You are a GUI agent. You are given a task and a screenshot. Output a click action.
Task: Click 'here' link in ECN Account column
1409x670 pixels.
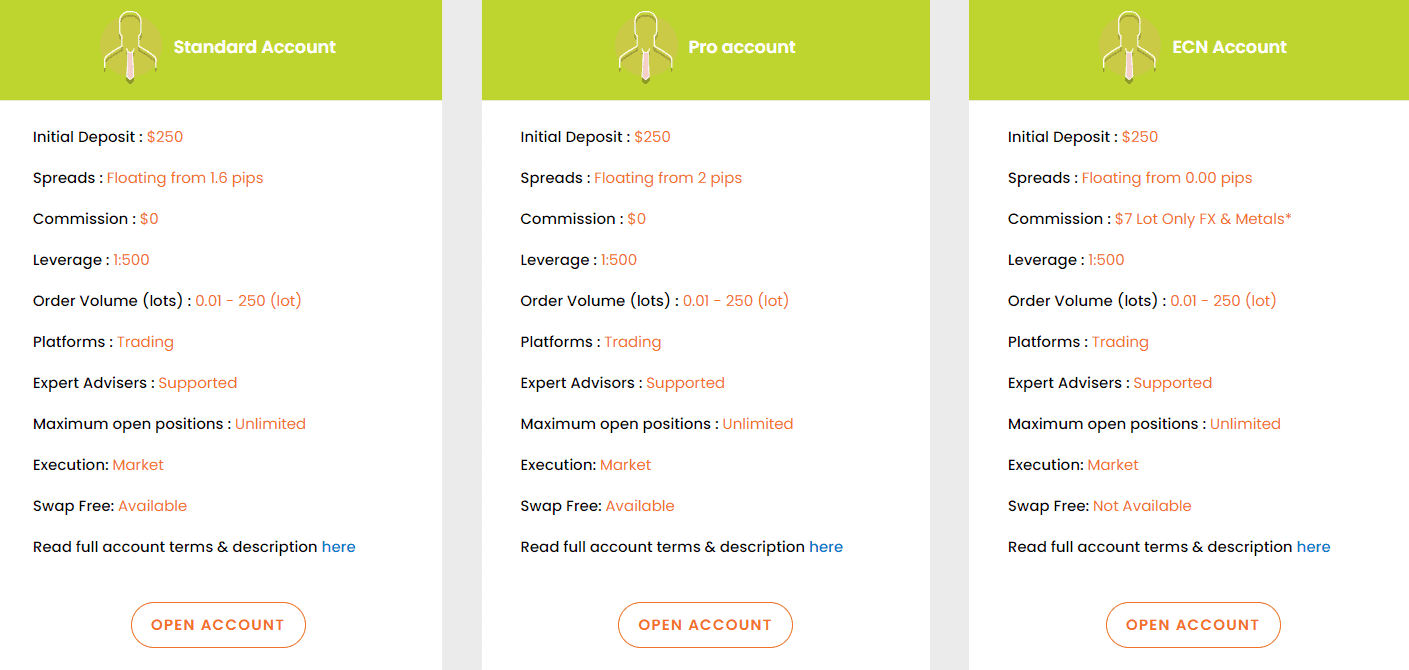[x=1313, y=546]
